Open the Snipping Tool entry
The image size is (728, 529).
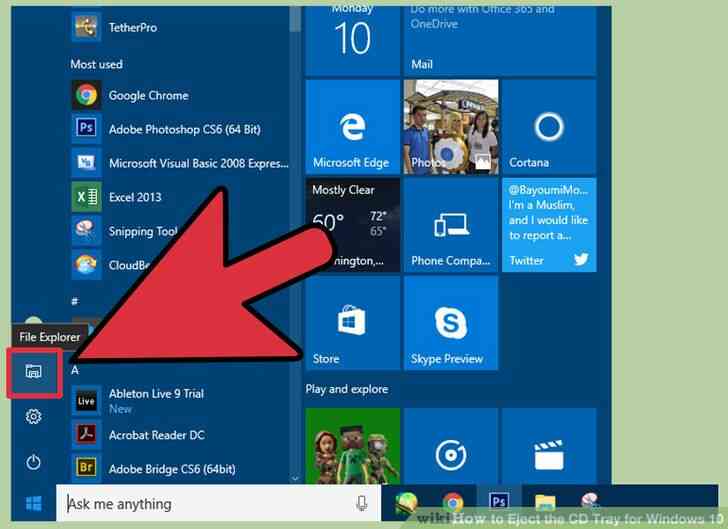(125, 231)
